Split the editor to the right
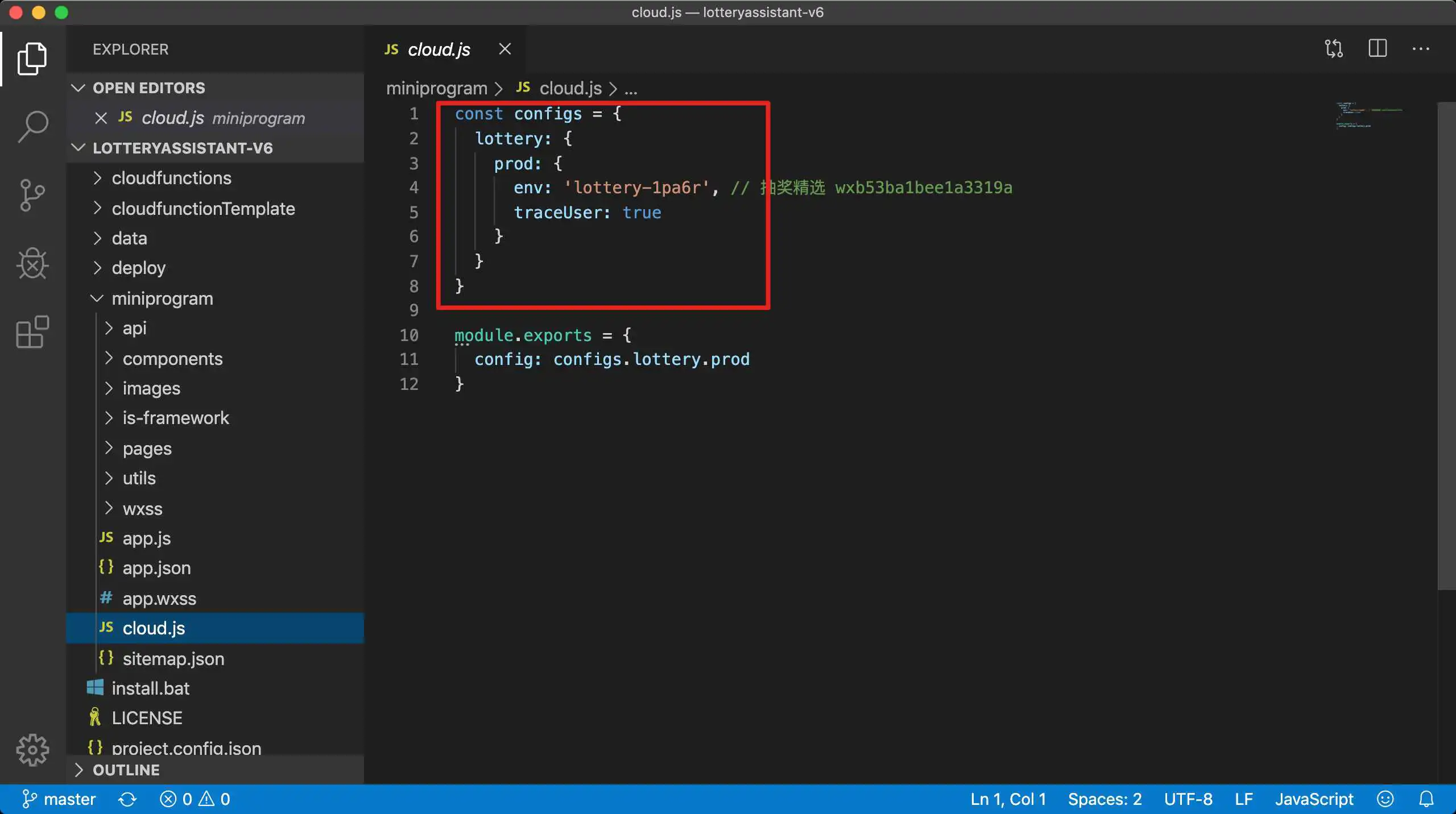The width and height of the screenshot is (1456, 814). tap(1378, 49)
